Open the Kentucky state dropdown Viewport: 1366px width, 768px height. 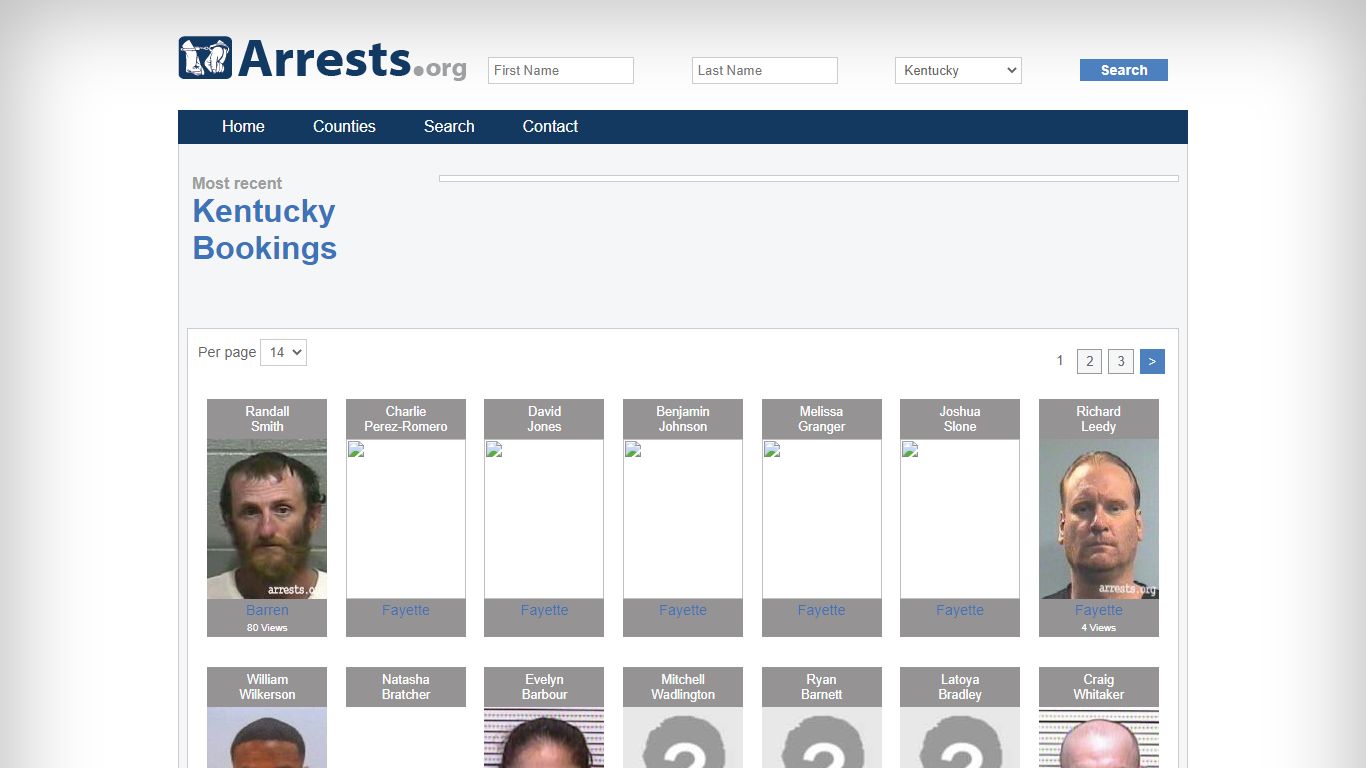tap(958, 70)
